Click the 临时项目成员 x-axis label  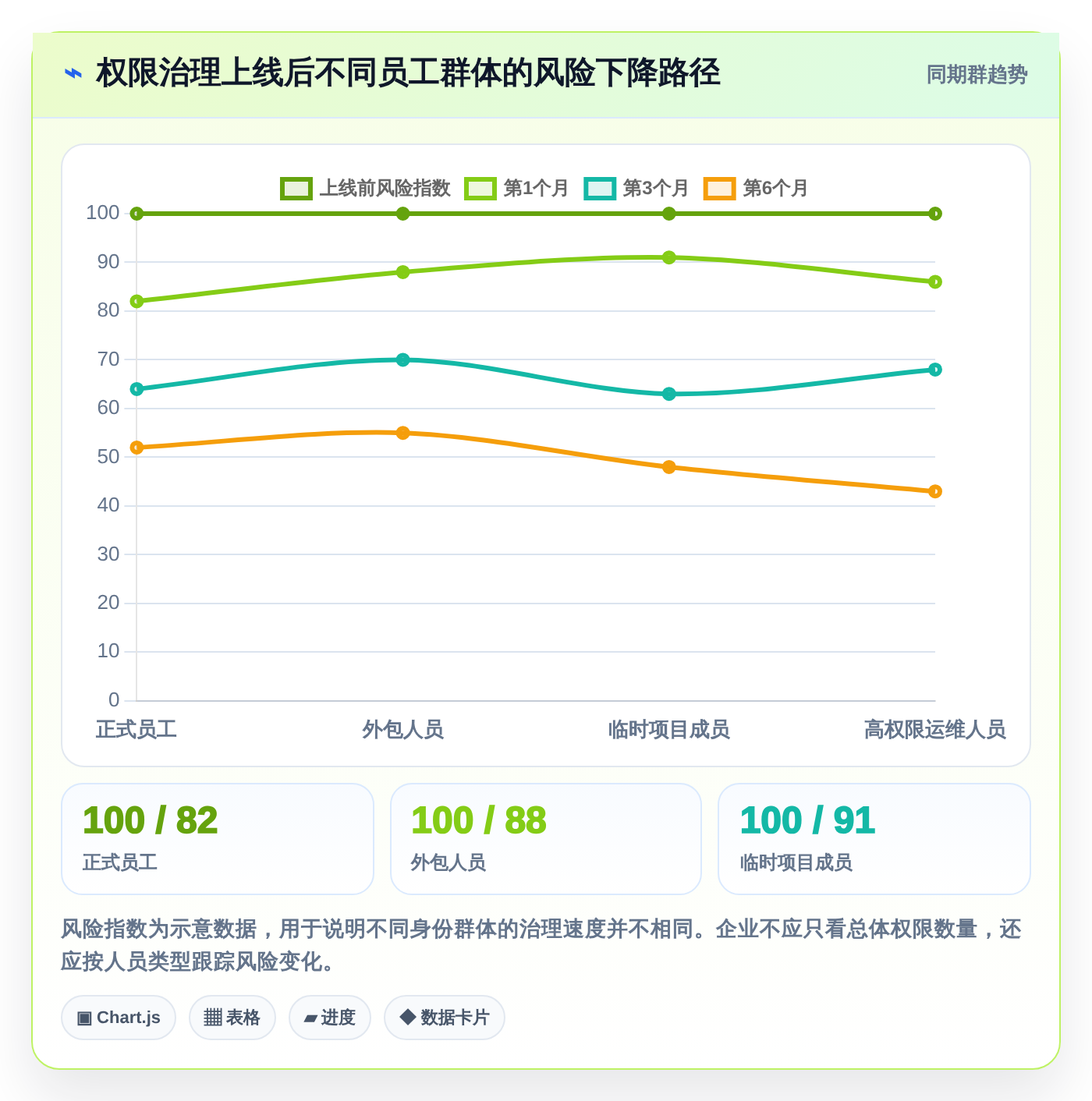[x=669, y=730]
